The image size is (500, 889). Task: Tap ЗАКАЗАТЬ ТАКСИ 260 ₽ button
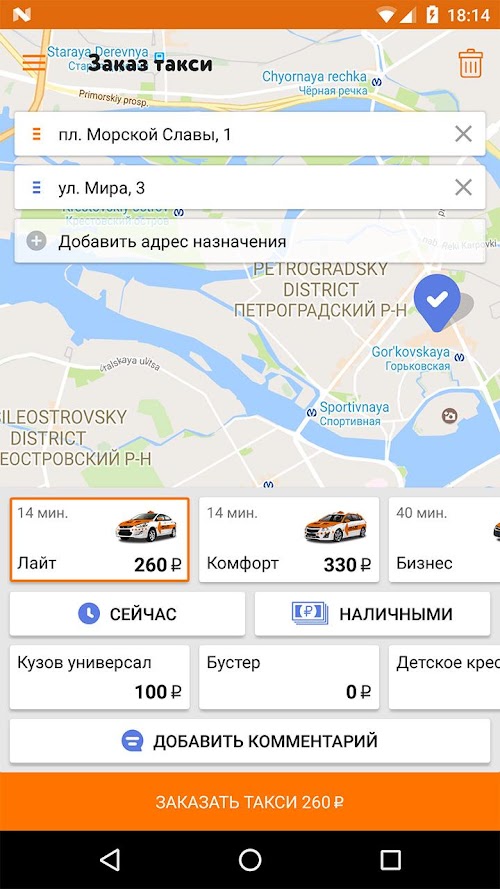point(250,802)
